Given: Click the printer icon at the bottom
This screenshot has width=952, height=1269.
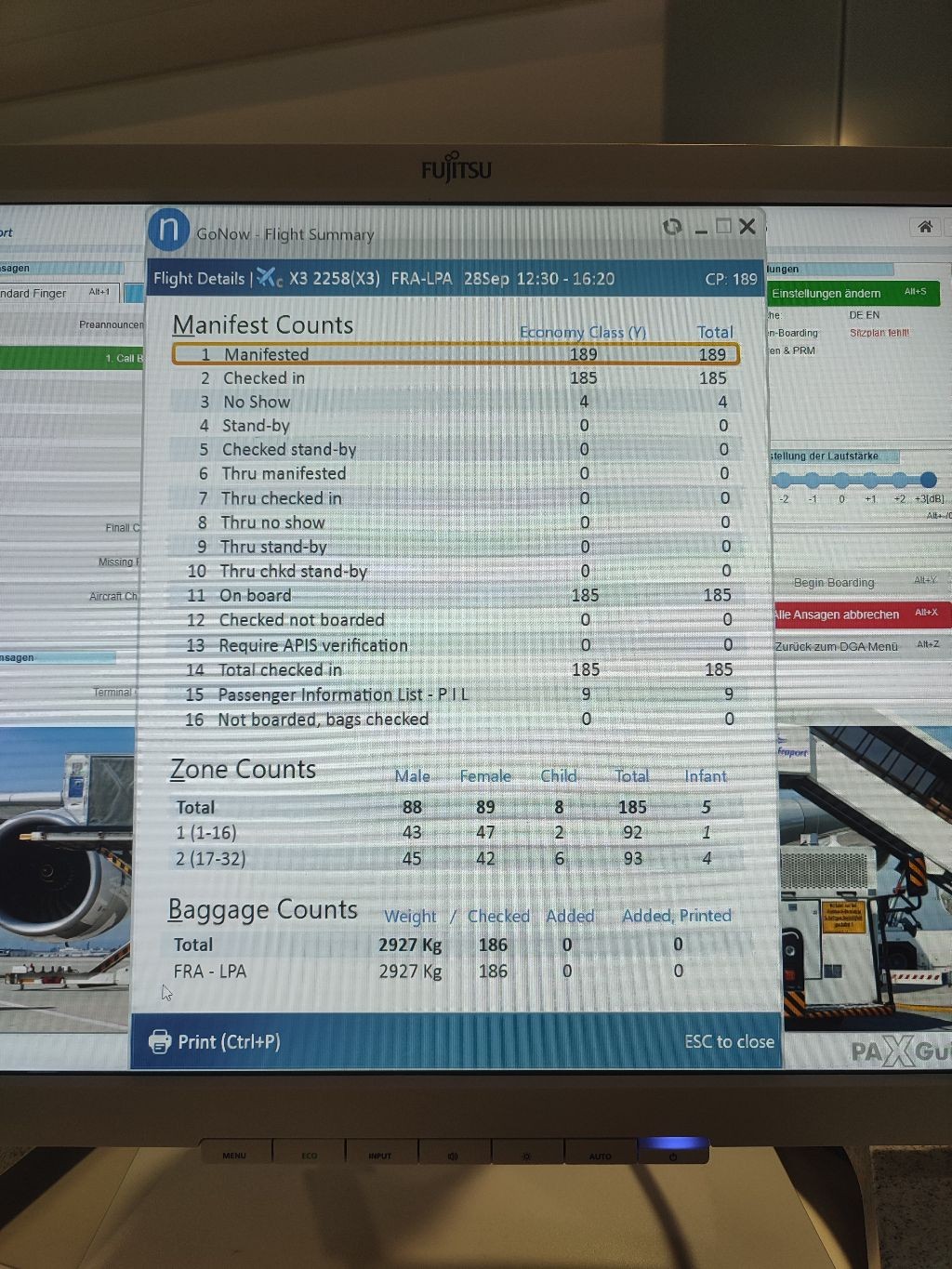Looking at the screenshot, I should coord(160,1041).
